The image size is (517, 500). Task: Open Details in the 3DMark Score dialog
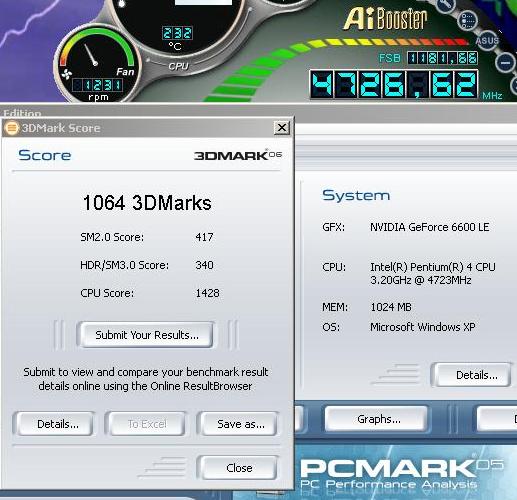[x=55, y=424]
